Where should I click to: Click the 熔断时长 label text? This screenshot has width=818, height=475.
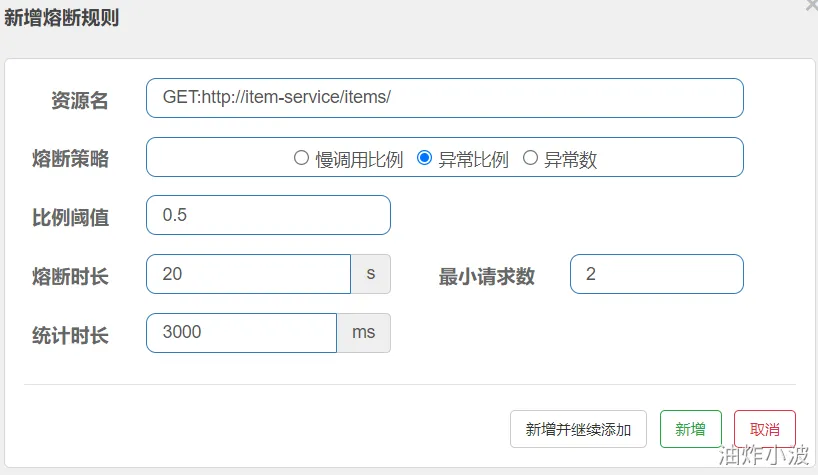(70, 276)
